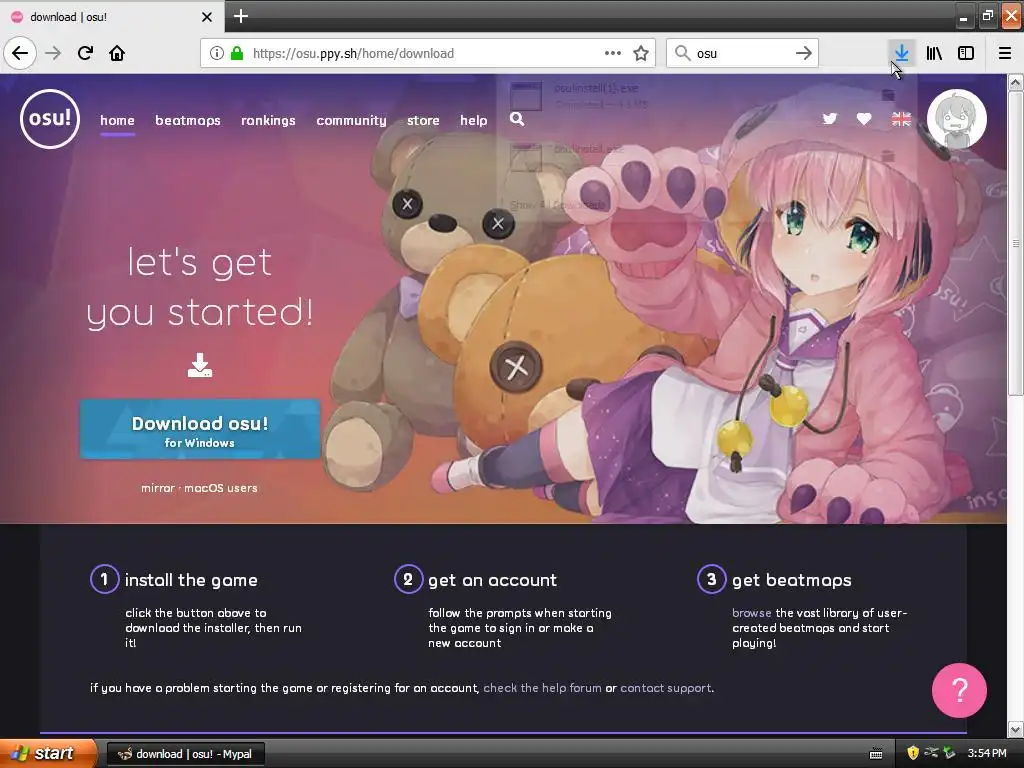The height and width of the screenshot is (768, 1024).
Task: Open the user avatar profile
Action: click(x=957, y=119)
